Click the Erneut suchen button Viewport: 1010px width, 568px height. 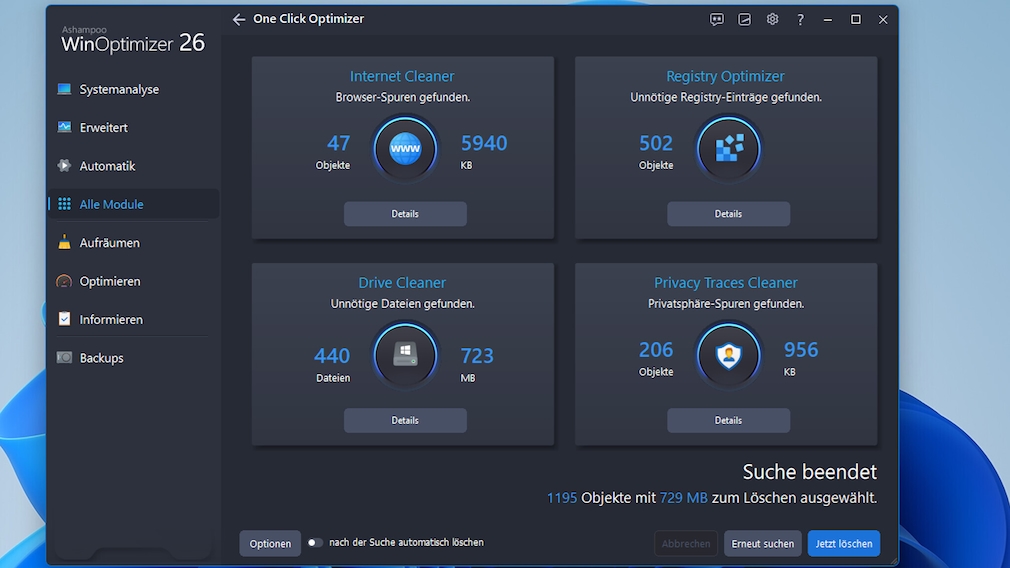pos(762,544)
